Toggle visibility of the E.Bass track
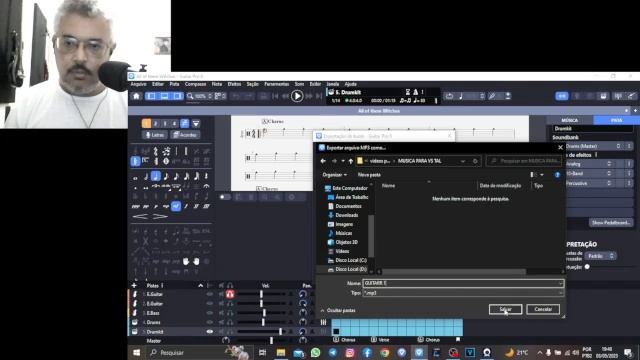 tap(210, 313)
